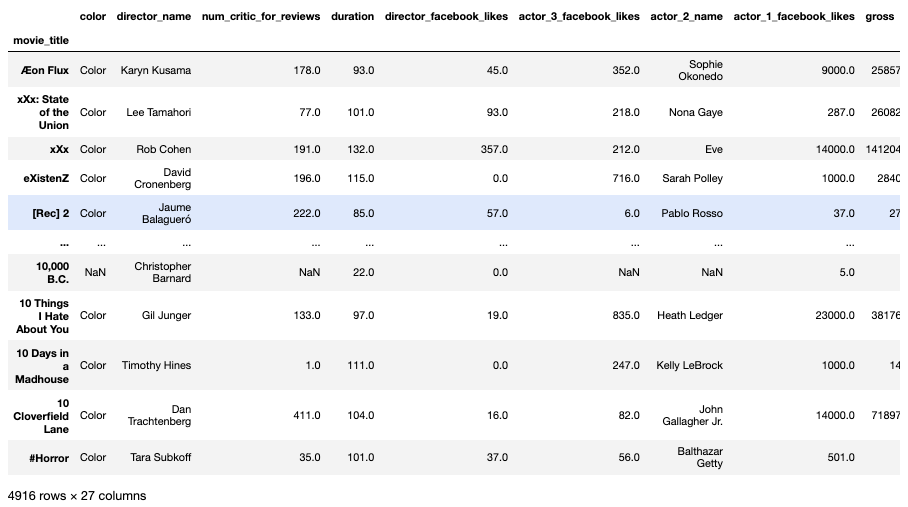
Task: Click the num_critic_for_reviews column header
Action: click(x=261, y=16)
